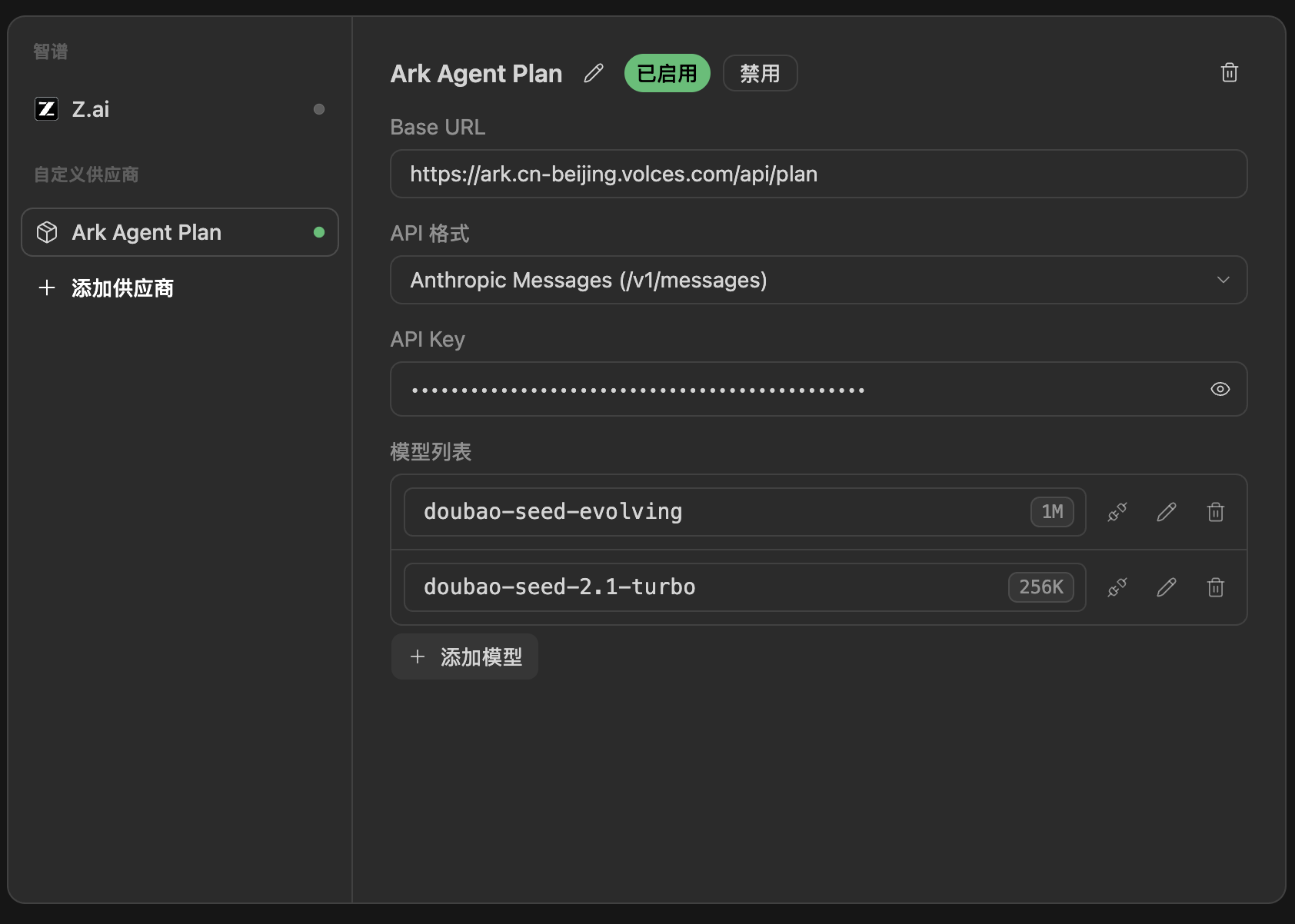Click the 智谱 section header

tap(51, 52)
